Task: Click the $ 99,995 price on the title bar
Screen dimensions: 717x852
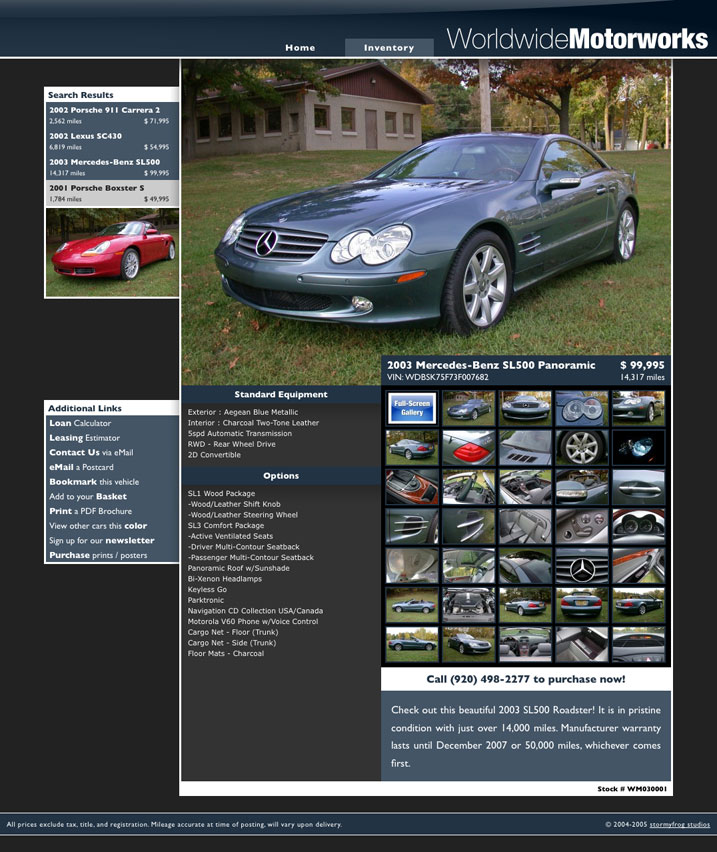Action: pyautogui.click(x=642, y=365)
